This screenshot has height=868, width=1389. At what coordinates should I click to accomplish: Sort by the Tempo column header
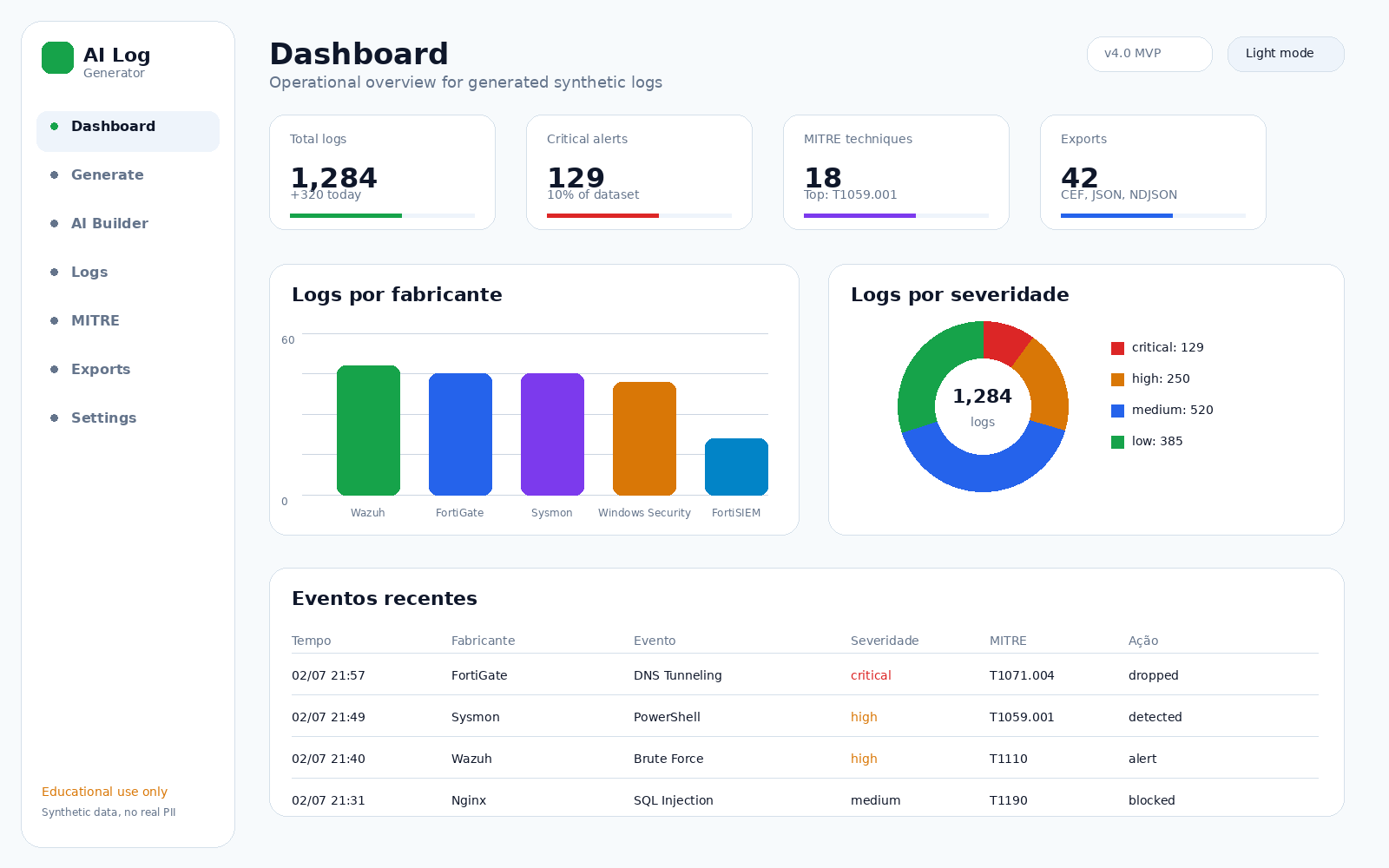click(x=312, y=641)
